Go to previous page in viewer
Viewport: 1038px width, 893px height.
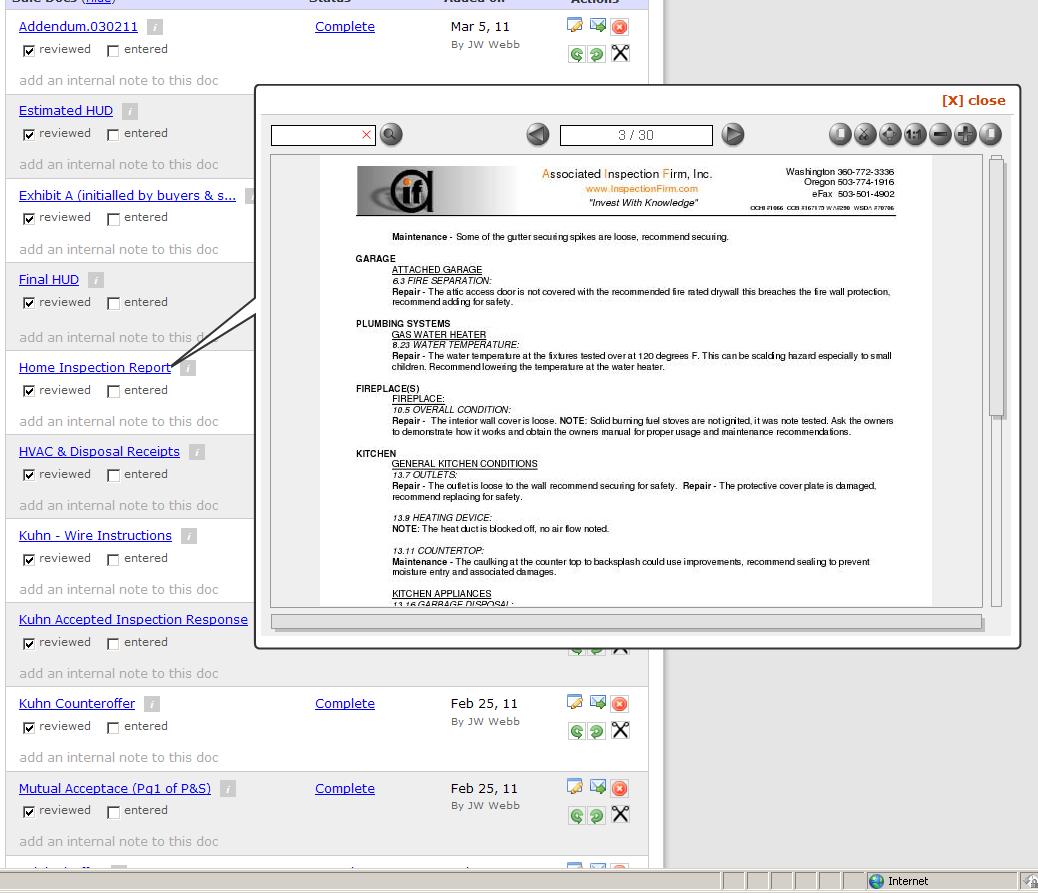pos(538,134)
